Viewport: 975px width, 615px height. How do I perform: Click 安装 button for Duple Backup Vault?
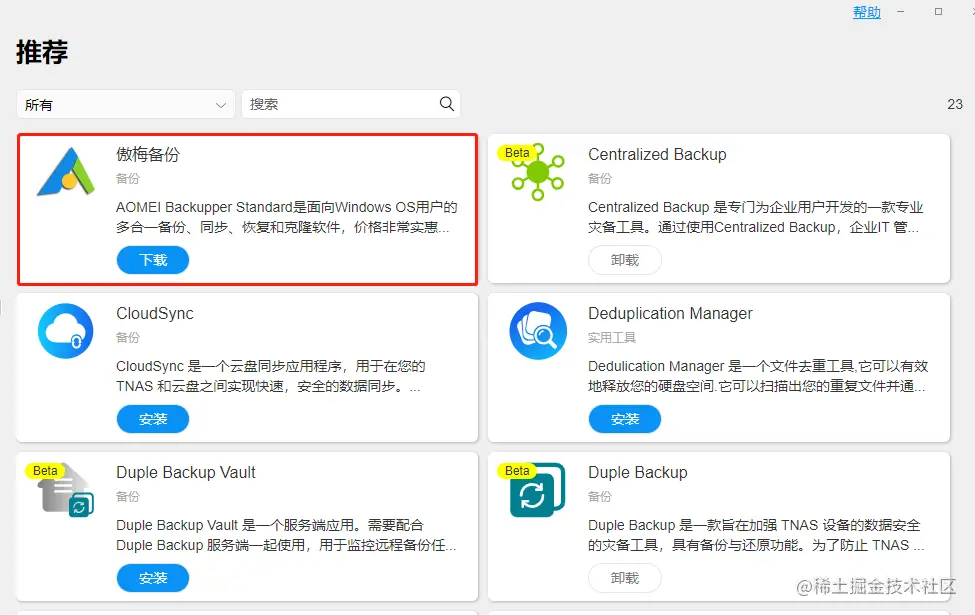pos(153,578)
